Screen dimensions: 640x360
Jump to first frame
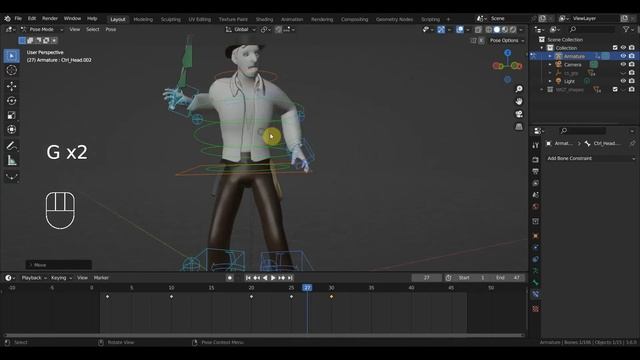point(248,278)
